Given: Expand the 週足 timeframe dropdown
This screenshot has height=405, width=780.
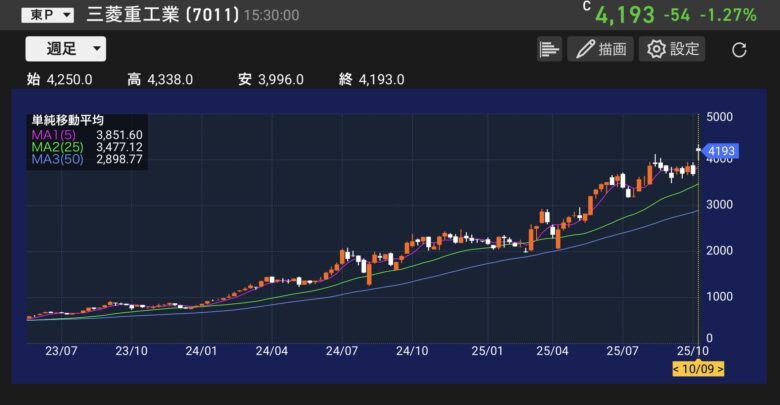Looking at the screenshot, I should pyautogui.click(x=65, y=49).
